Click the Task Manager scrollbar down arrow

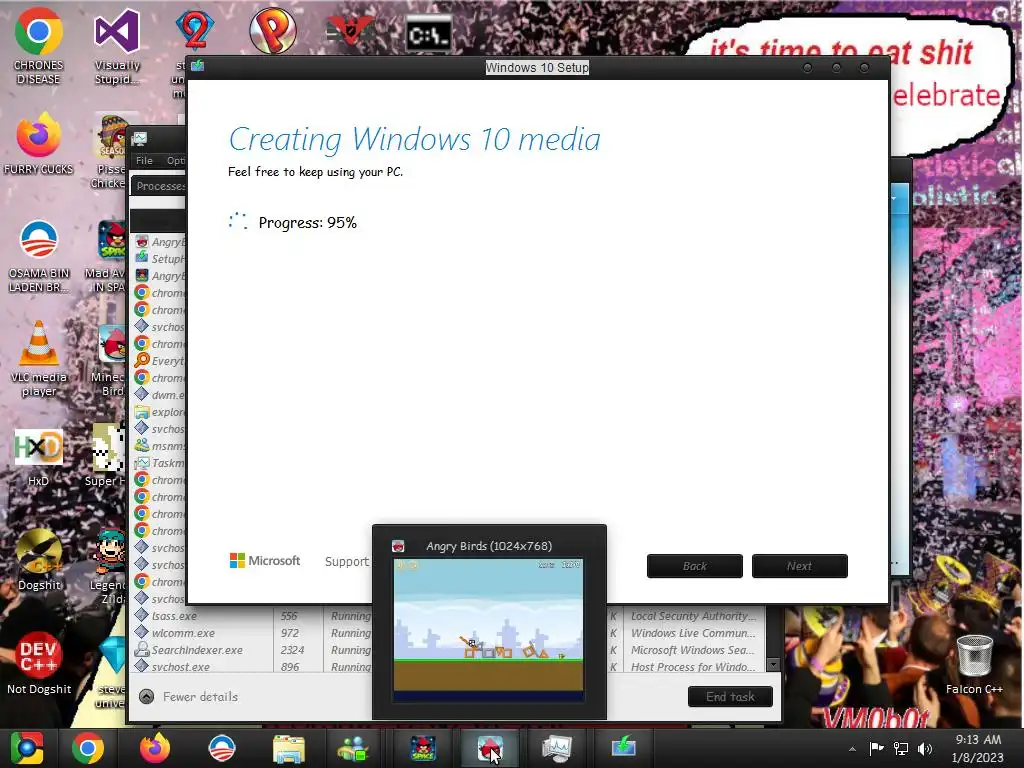click(773, 665)
